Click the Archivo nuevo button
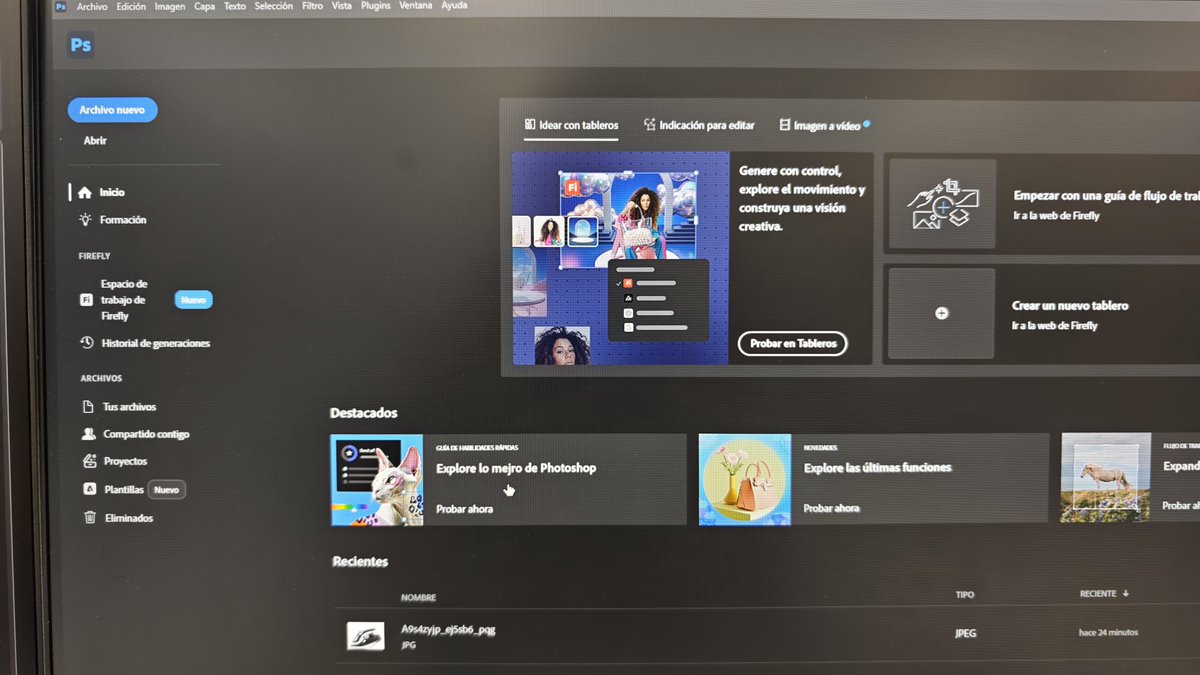 pyautogui.click(x=112, y=110)
